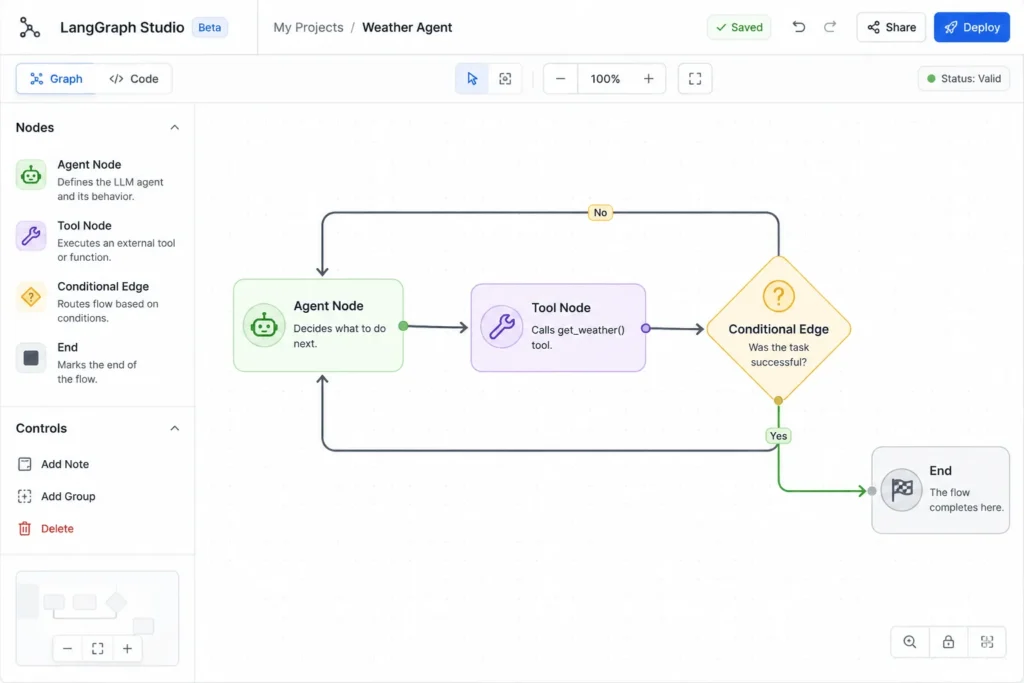This screenshot has height=683, width=1024.
Task: Pick the Agent Node robot icon in palette
Action: click(x=31, y=175)
